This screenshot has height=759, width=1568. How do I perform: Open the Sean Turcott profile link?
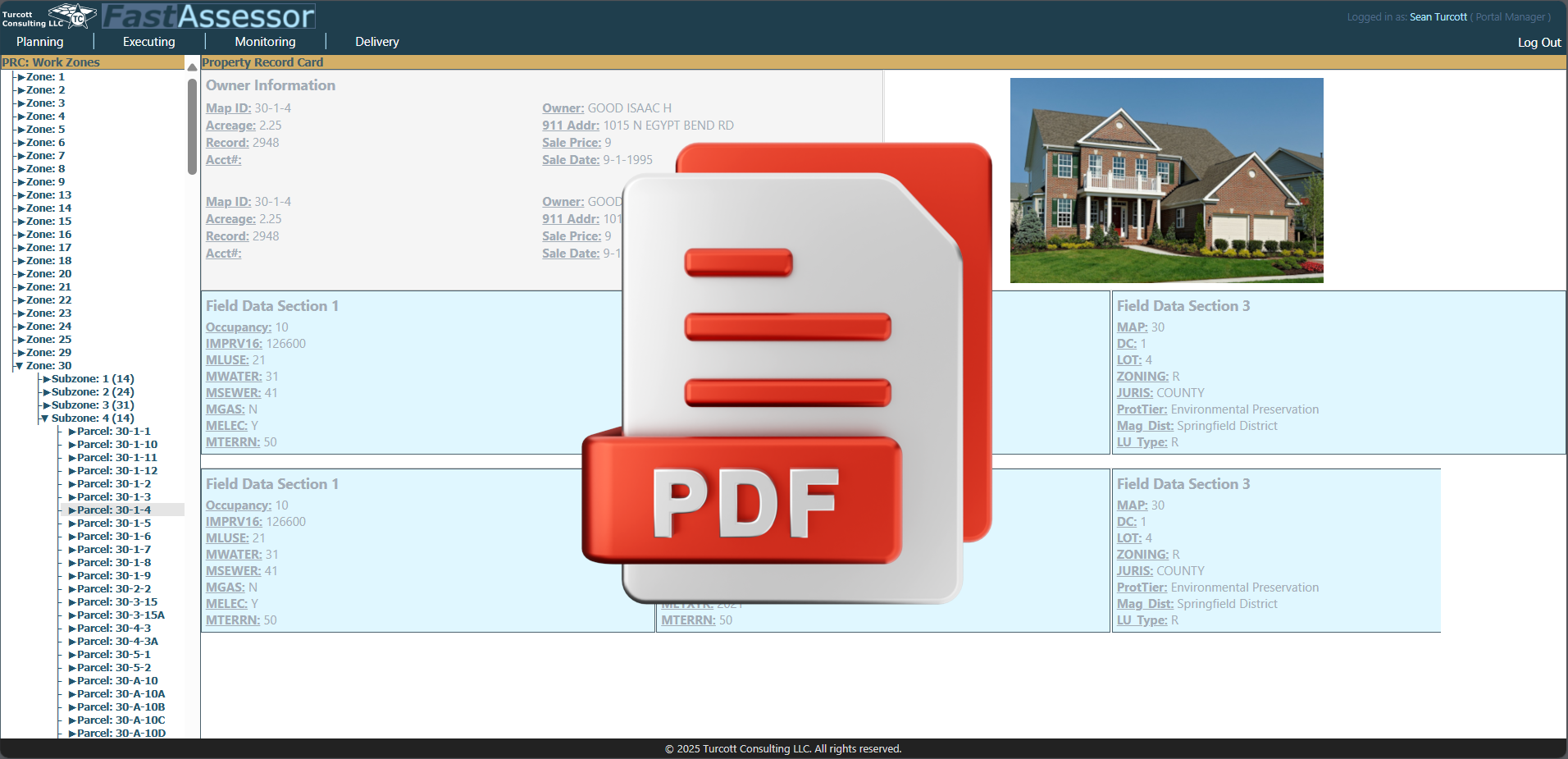[x=1437, y=16]
